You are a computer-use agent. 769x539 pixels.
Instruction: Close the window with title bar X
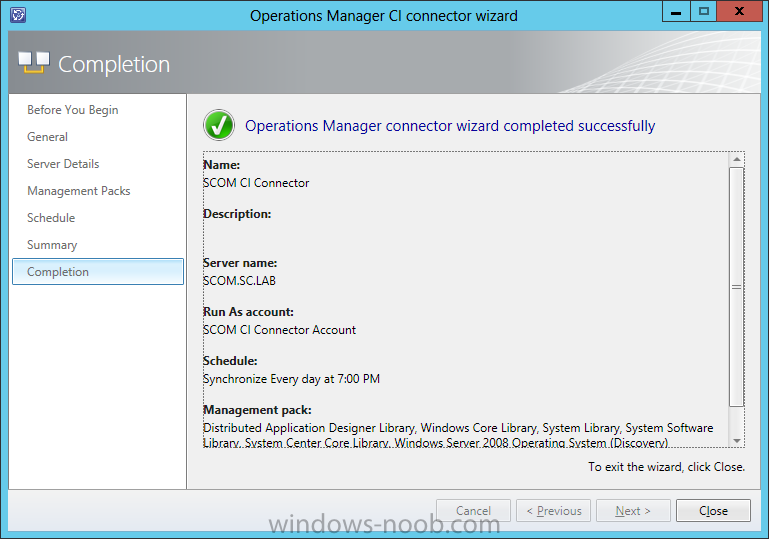click(739, 11)
